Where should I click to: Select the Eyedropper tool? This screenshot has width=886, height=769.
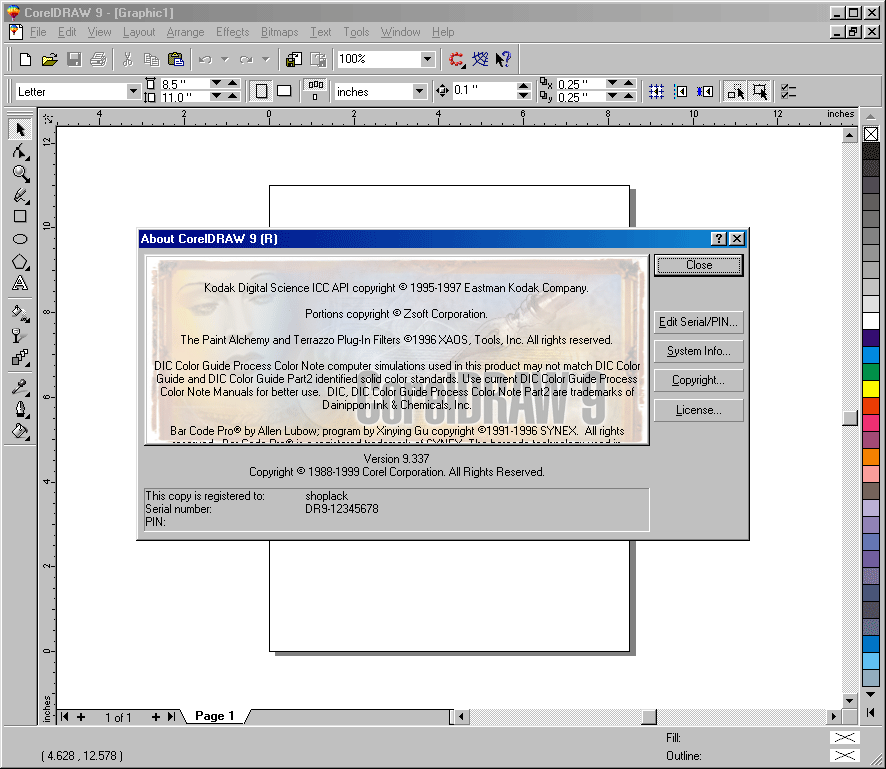pos(20,387)
